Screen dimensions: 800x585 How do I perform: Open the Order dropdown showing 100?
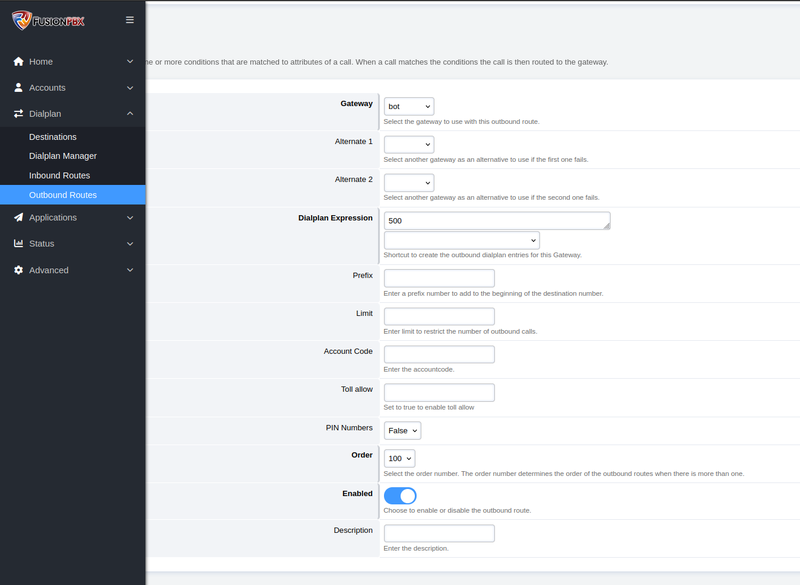[399, 458]
